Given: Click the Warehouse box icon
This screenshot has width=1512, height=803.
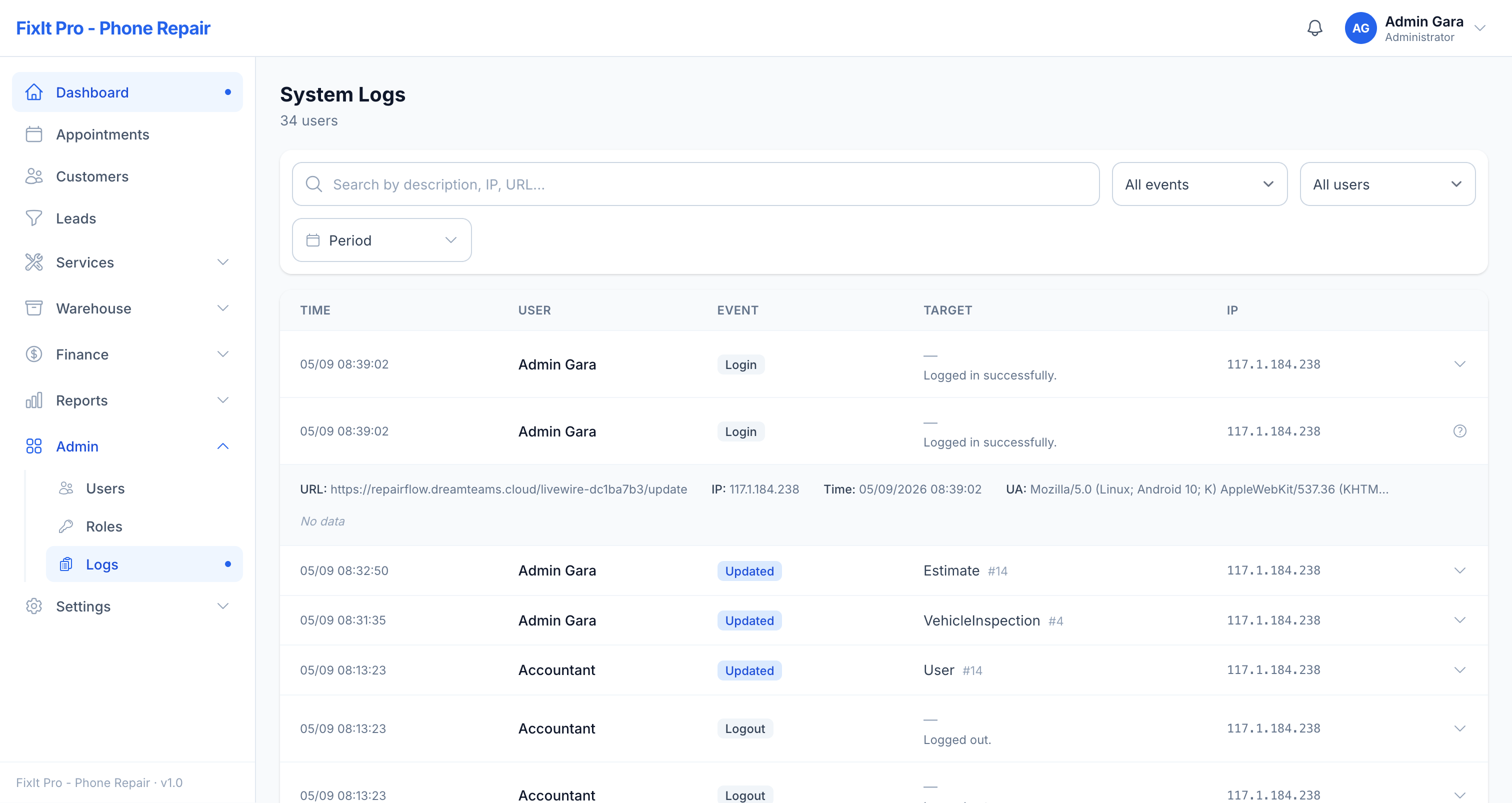Looking at the screenshot, I should click(34, 308).
